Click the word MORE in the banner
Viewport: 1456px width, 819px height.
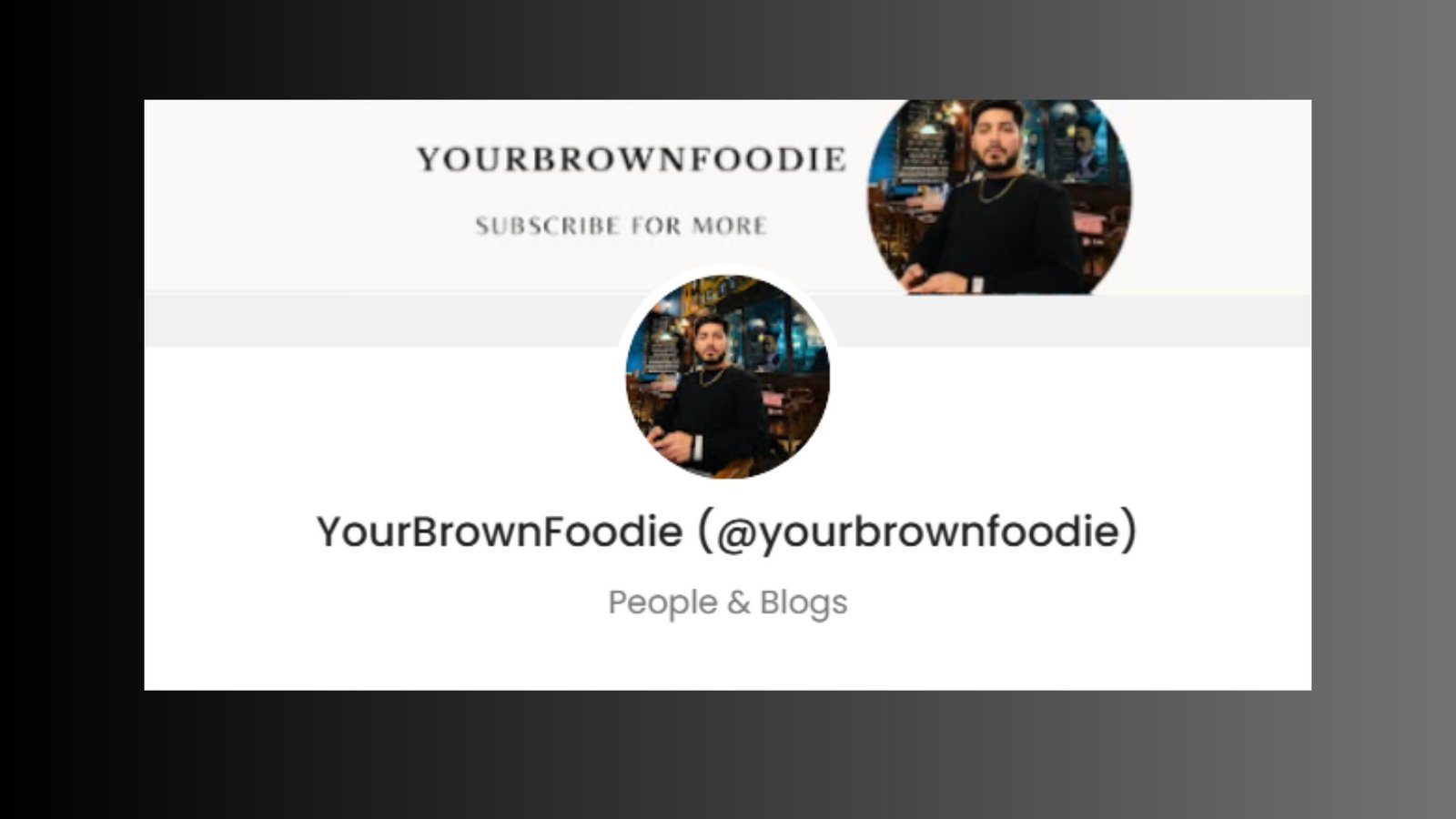(729, 226)
